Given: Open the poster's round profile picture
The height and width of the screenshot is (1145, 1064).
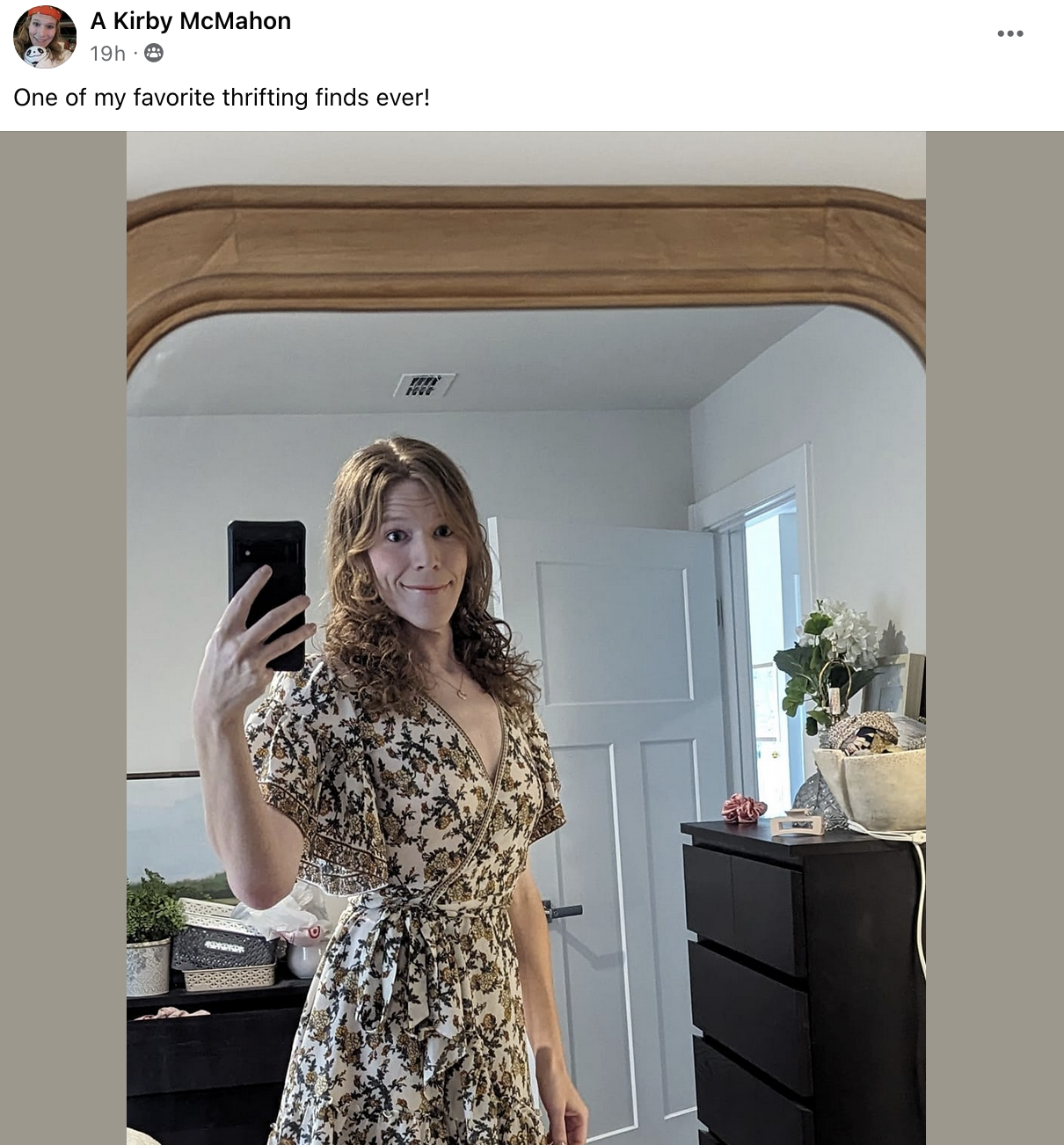Looking at the screenshot, I should pyautogui.click(x=45, y=37).
